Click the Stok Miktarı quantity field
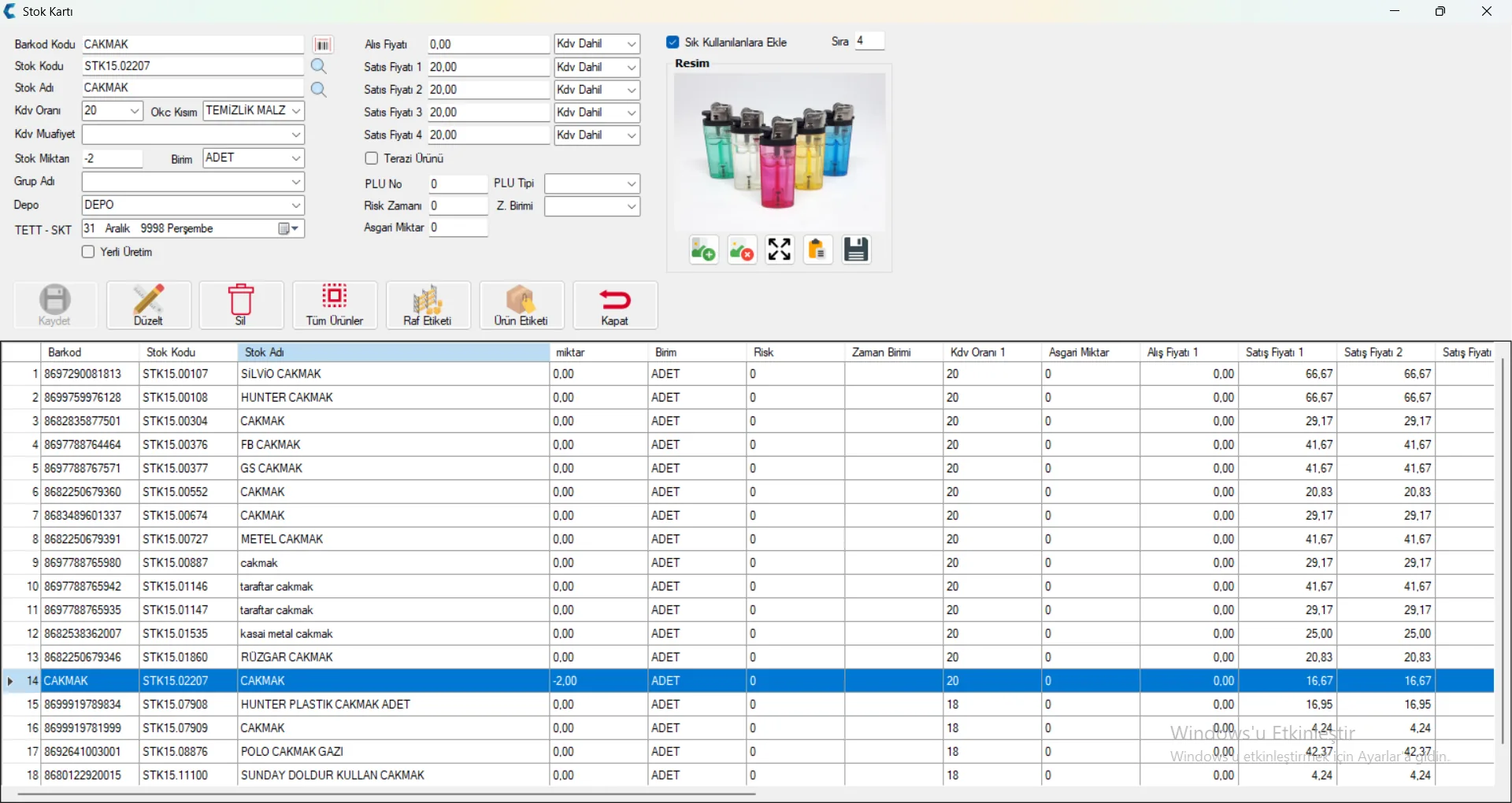 tap(113, 159)
